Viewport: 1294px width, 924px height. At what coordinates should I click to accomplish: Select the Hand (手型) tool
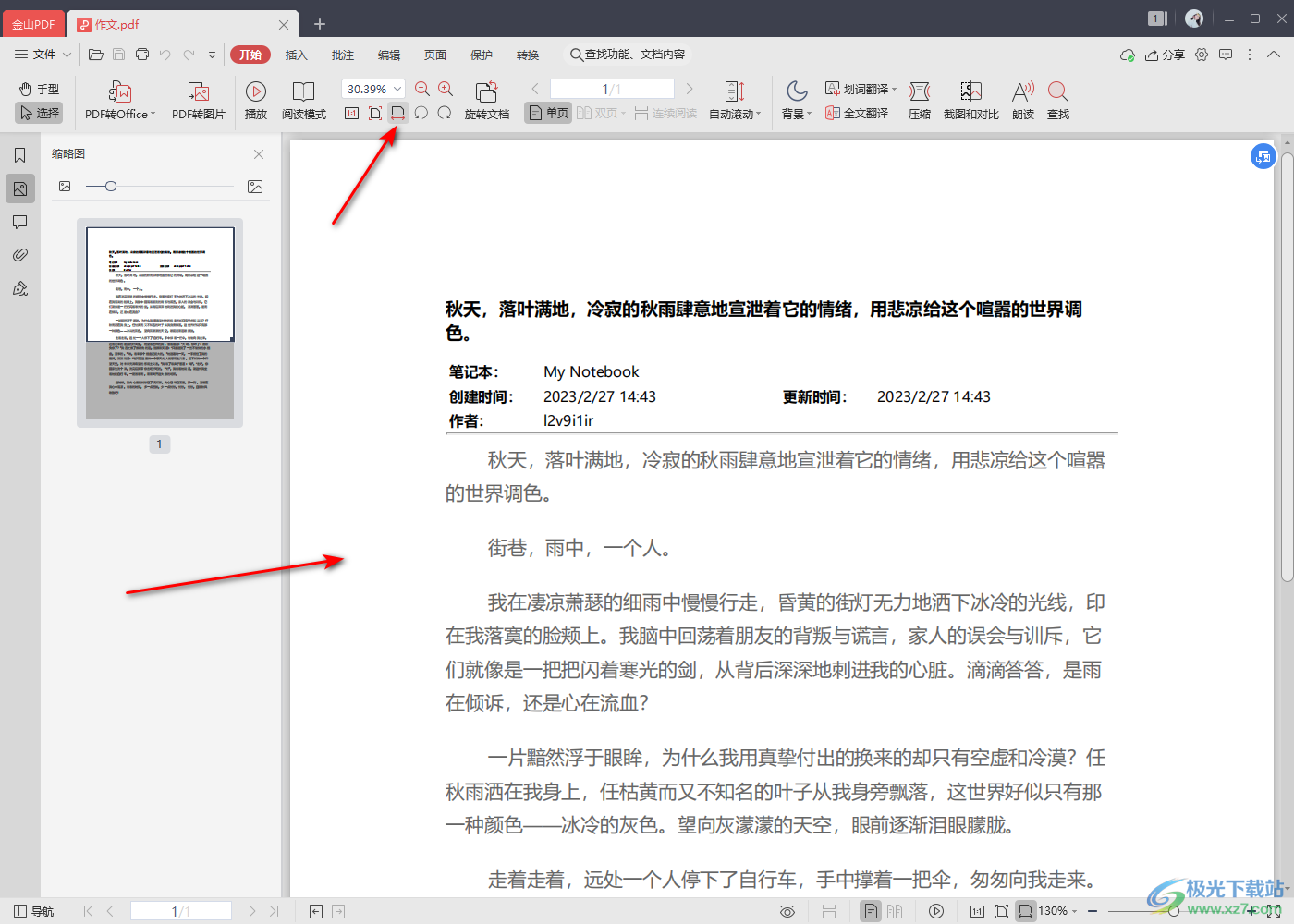point(39,89)
